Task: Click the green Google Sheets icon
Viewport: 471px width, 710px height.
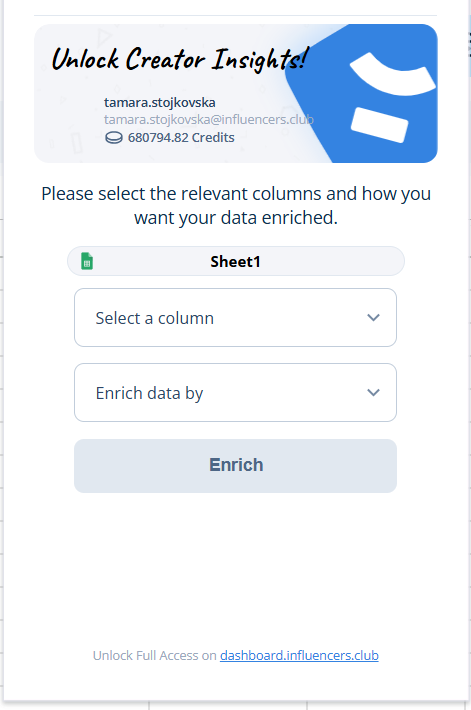Action: pyautogui.click(x=87, y=261)
